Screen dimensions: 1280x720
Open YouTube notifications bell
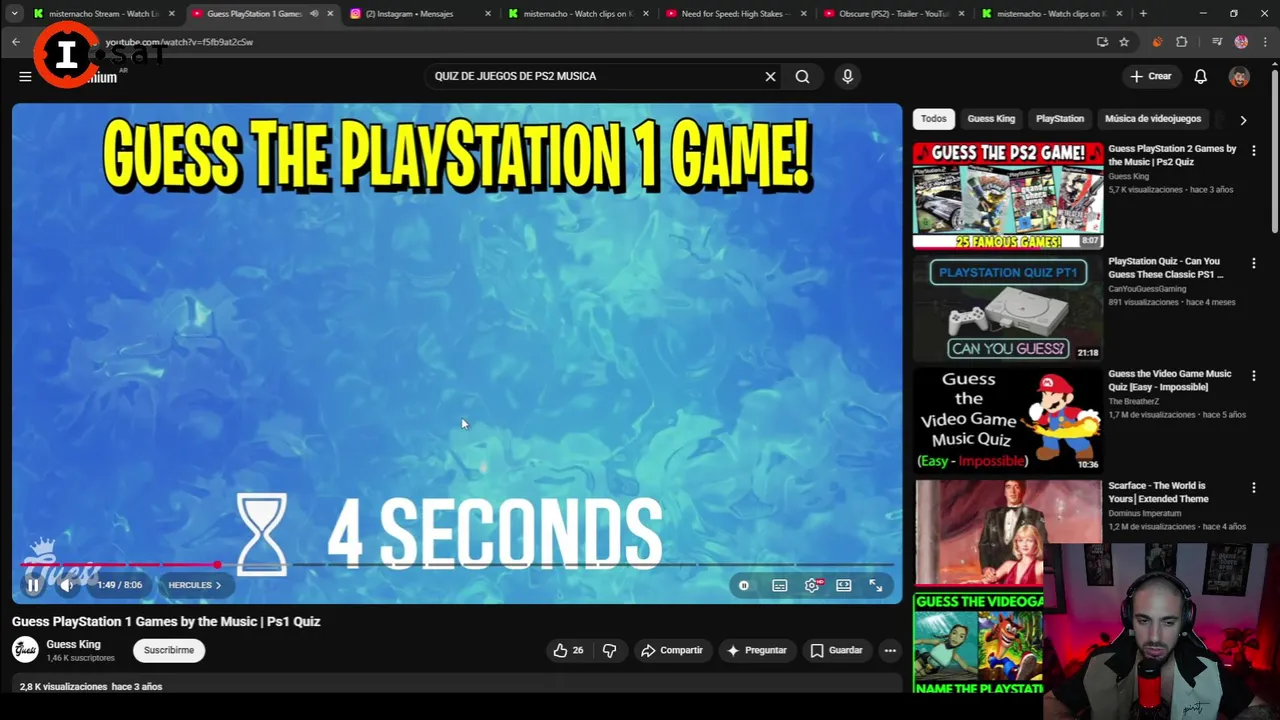point(1201,77)
